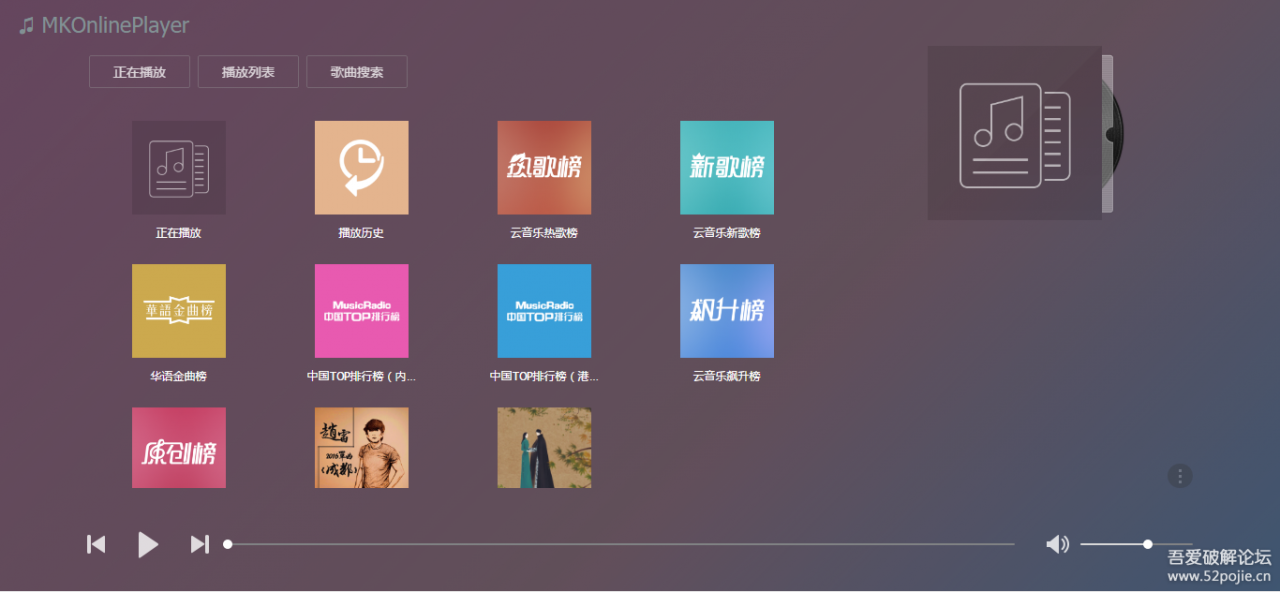1280x592 pixels.
Task: Click the MKOnlinePlayer logo title
Action: click(x=104, y=25)
